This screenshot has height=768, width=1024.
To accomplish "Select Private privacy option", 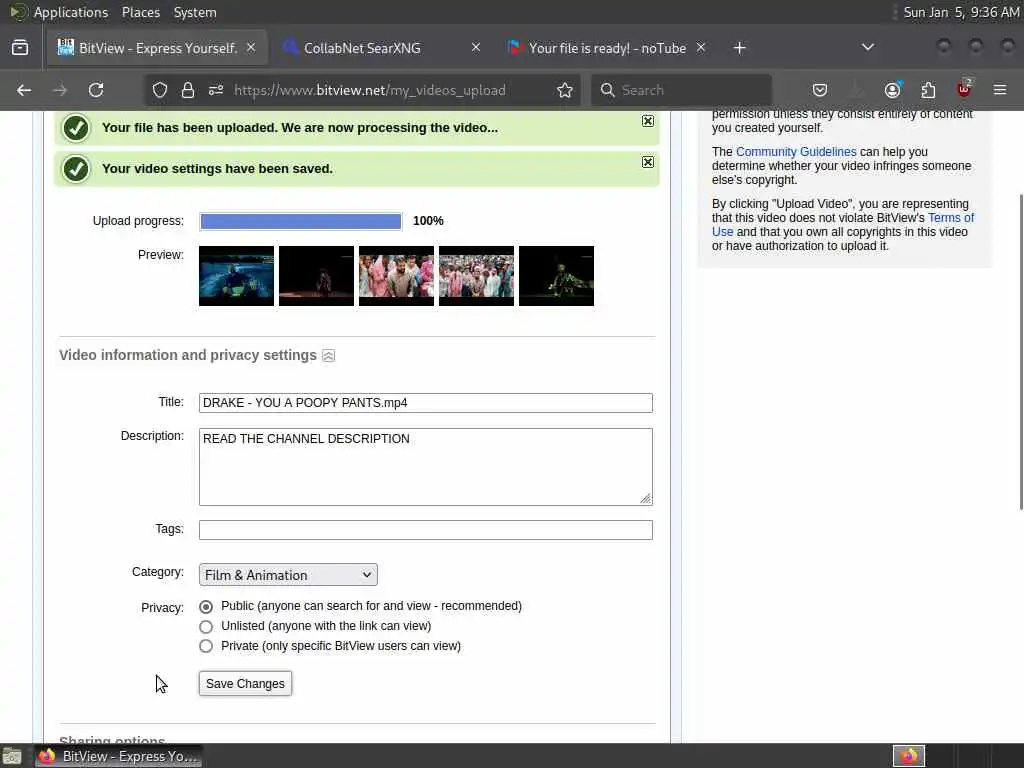I will pos(206,647).
